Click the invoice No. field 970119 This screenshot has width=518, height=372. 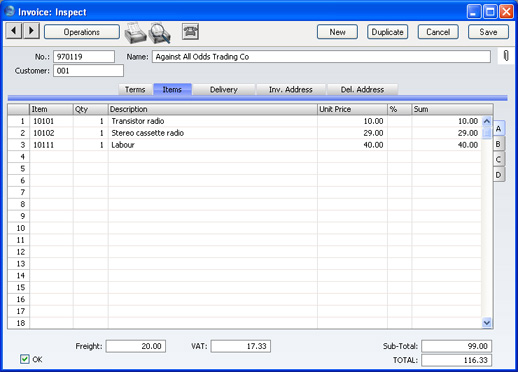point(84,57)
